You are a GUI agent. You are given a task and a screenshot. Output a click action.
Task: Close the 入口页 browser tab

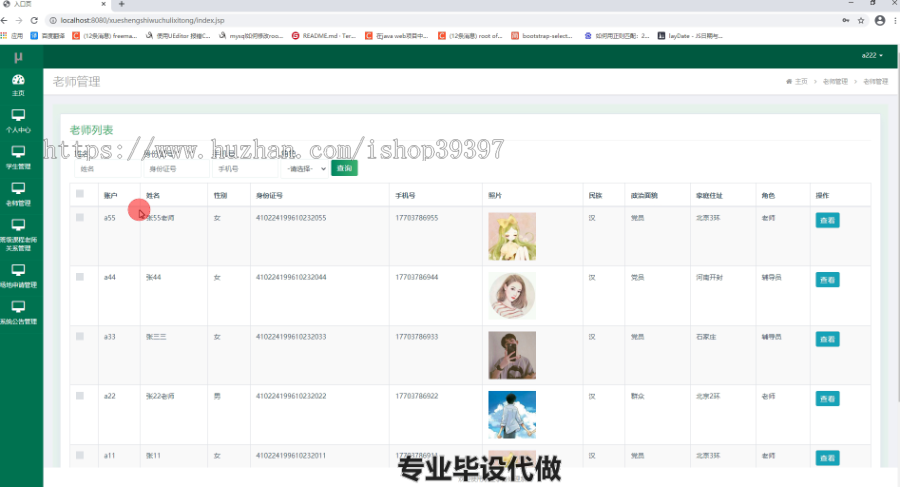[103, 4]
